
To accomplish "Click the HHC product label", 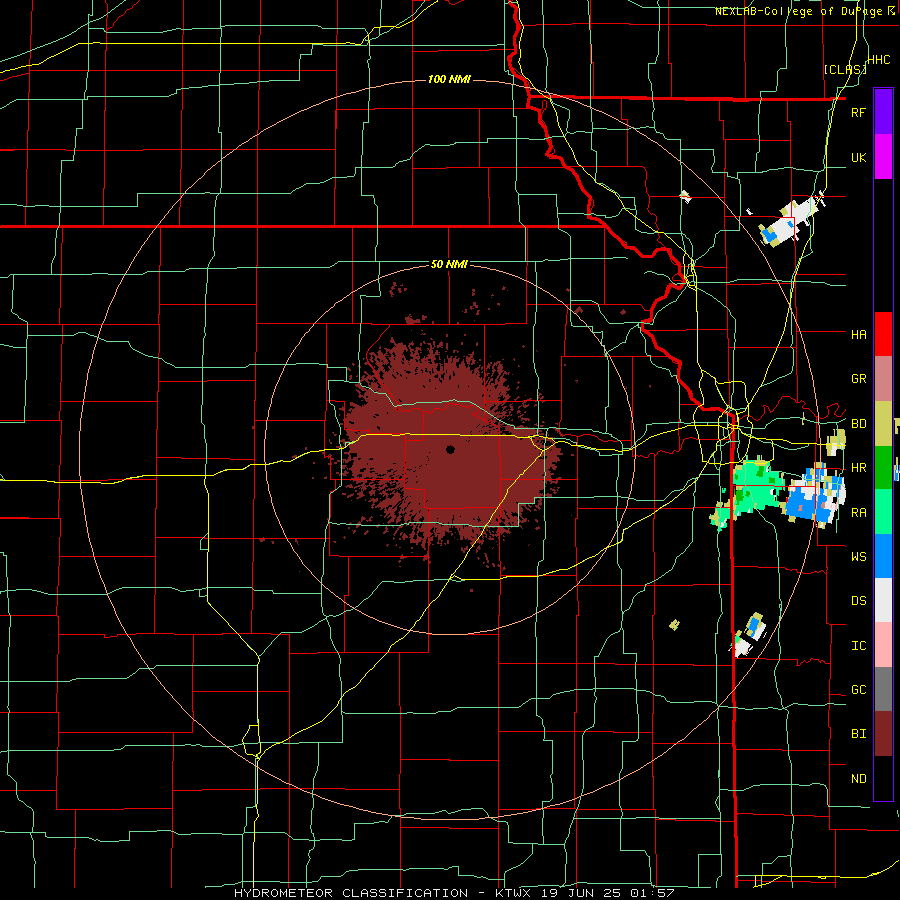I will pos(878,60).
